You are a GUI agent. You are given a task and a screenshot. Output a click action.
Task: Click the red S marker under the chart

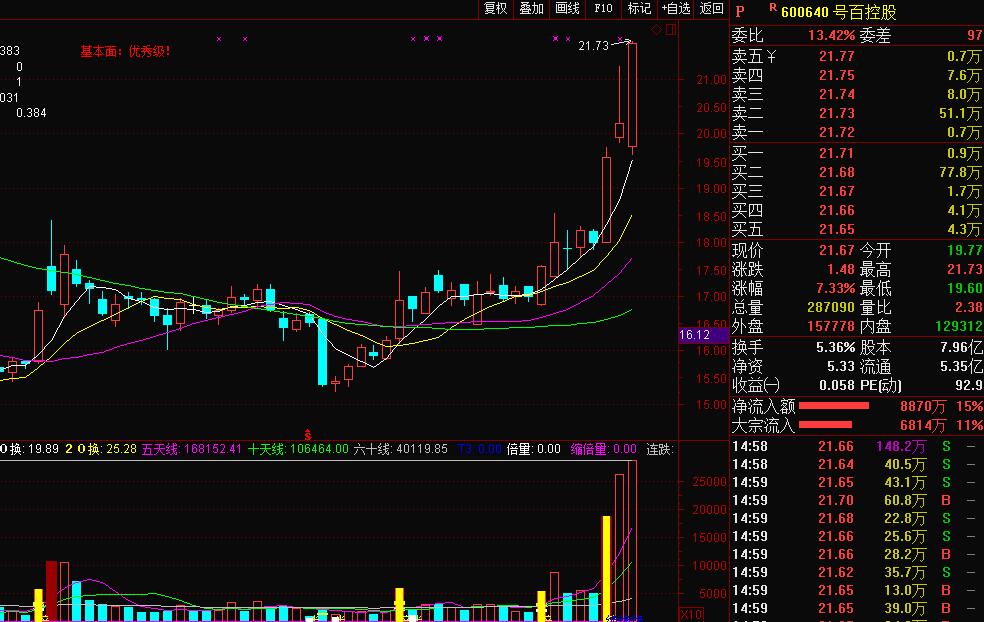point(308,434)
